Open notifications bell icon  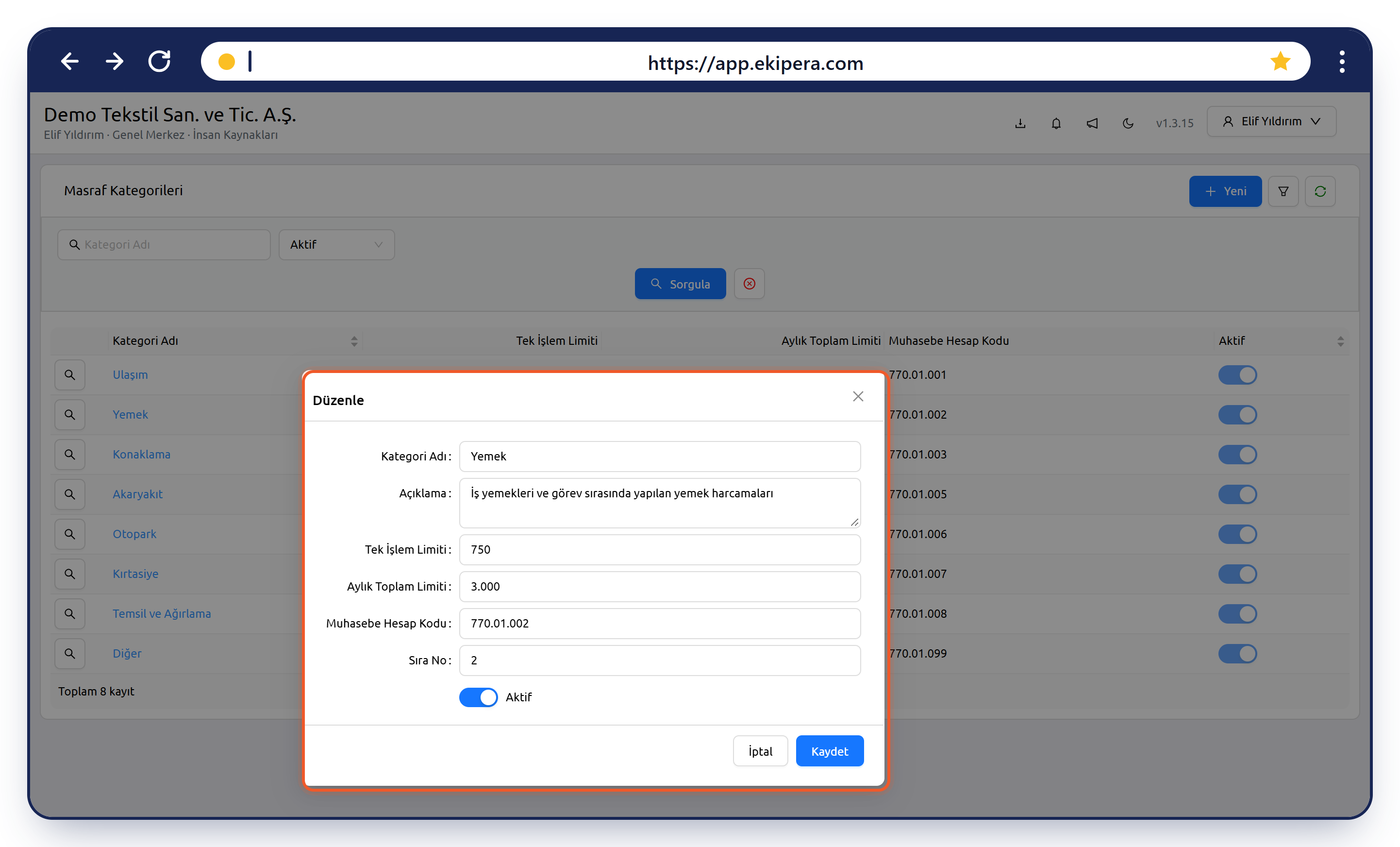(1056, 123)
